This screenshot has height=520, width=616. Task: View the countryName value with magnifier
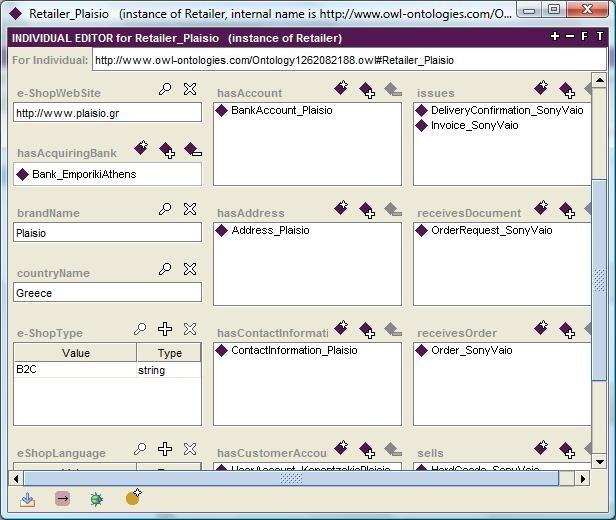[165, 269]
